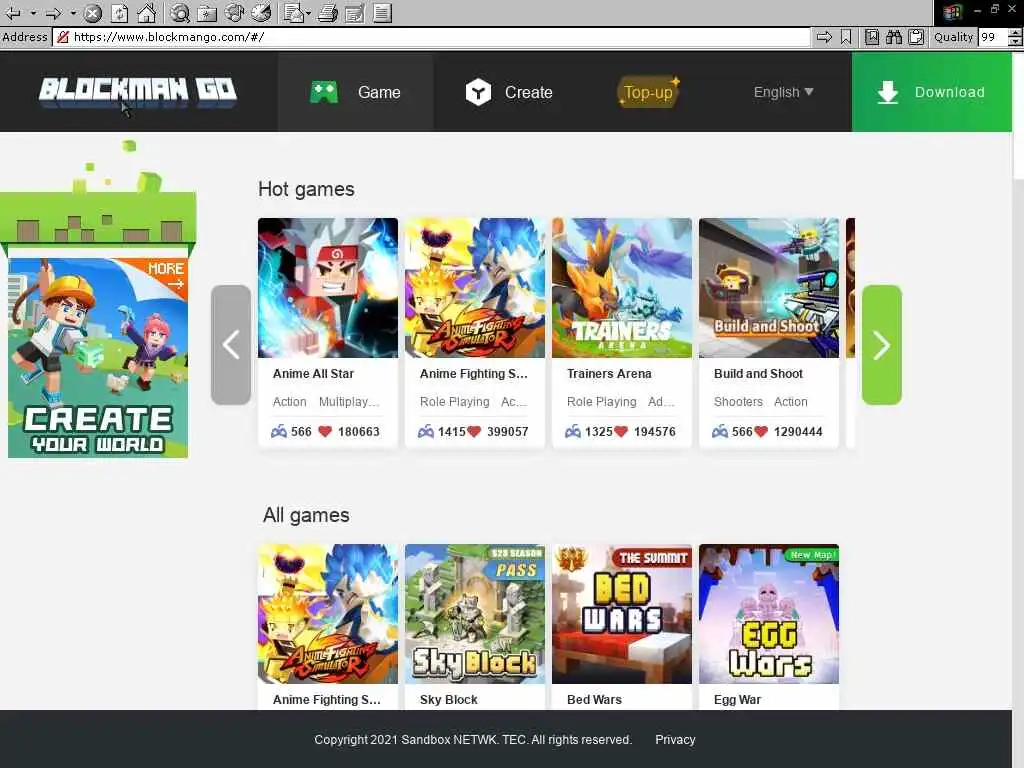This screenshot has width=1024, height=768.
Task: Reload the page with the refresh icon
Action: pos(120,12)
